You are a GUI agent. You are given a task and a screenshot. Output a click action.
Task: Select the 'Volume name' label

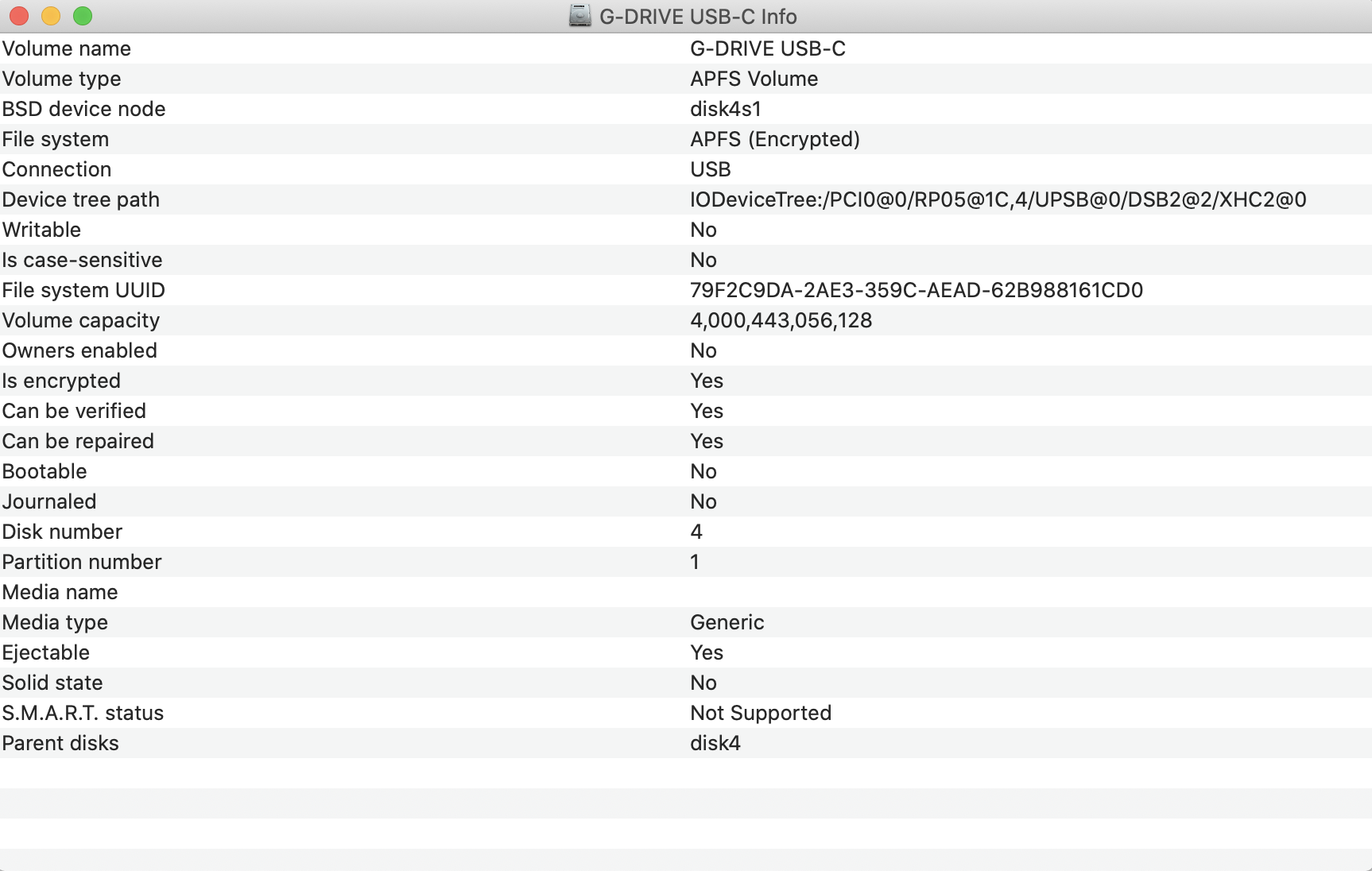(67, 48)
